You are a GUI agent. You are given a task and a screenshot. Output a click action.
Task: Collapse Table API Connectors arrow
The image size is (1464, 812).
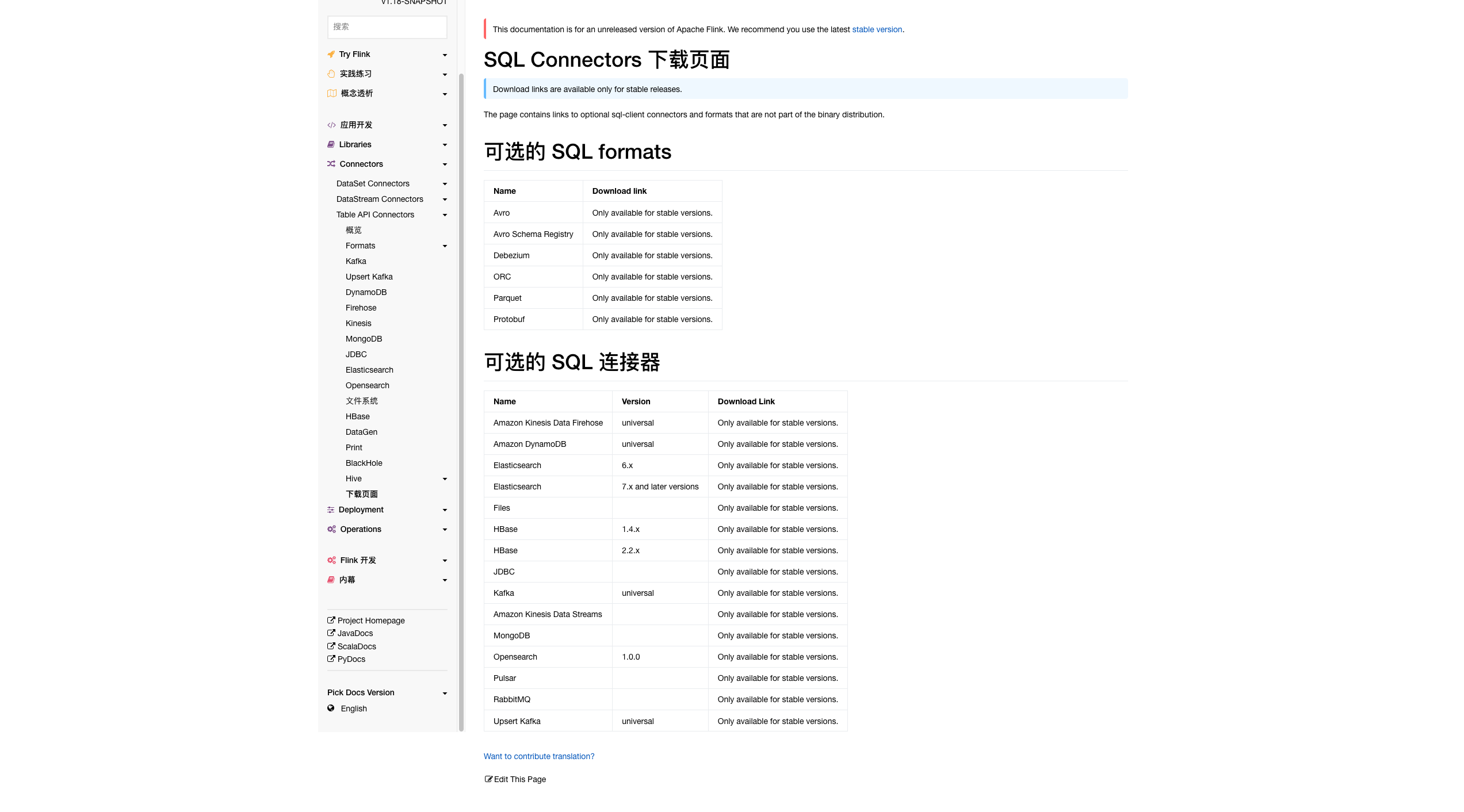445,215
